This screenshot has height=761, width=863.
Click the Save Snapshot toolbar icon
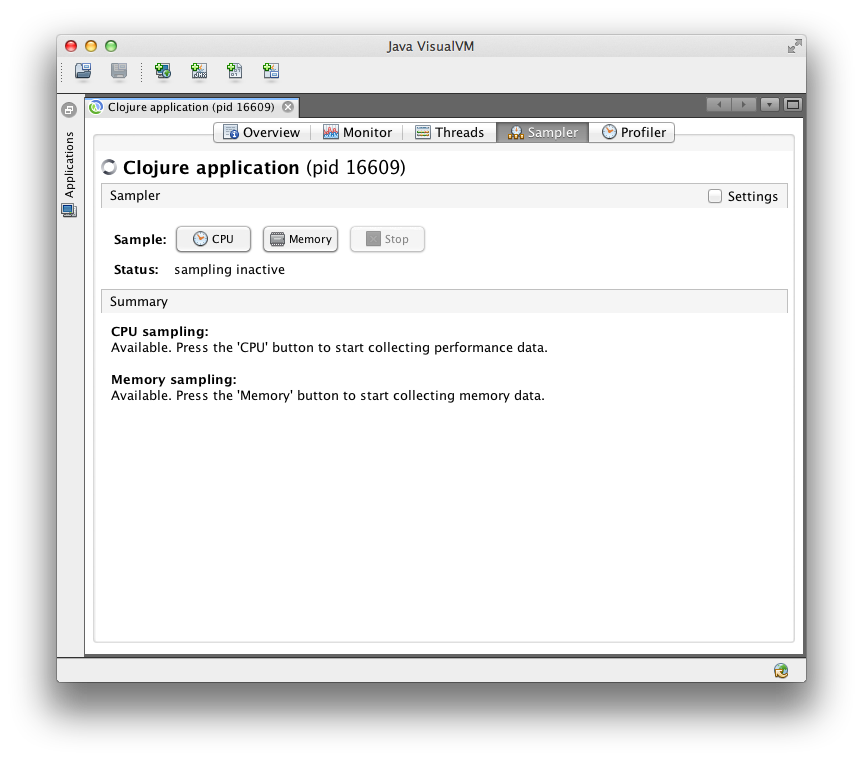tap(119, 70)
